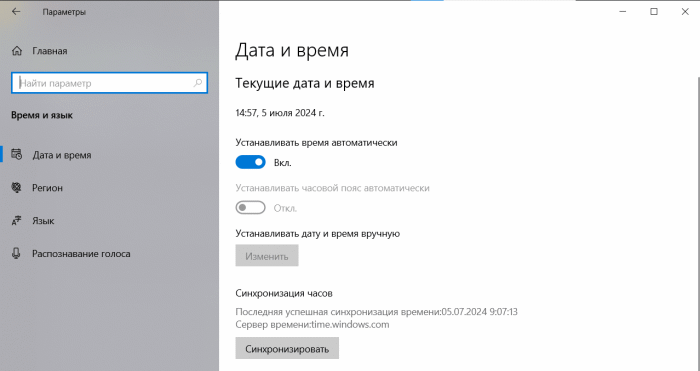The width and height of the screenshot is (700, 371).
Task: Click the Дата и время calendar icon
Action: coord(17,154)
